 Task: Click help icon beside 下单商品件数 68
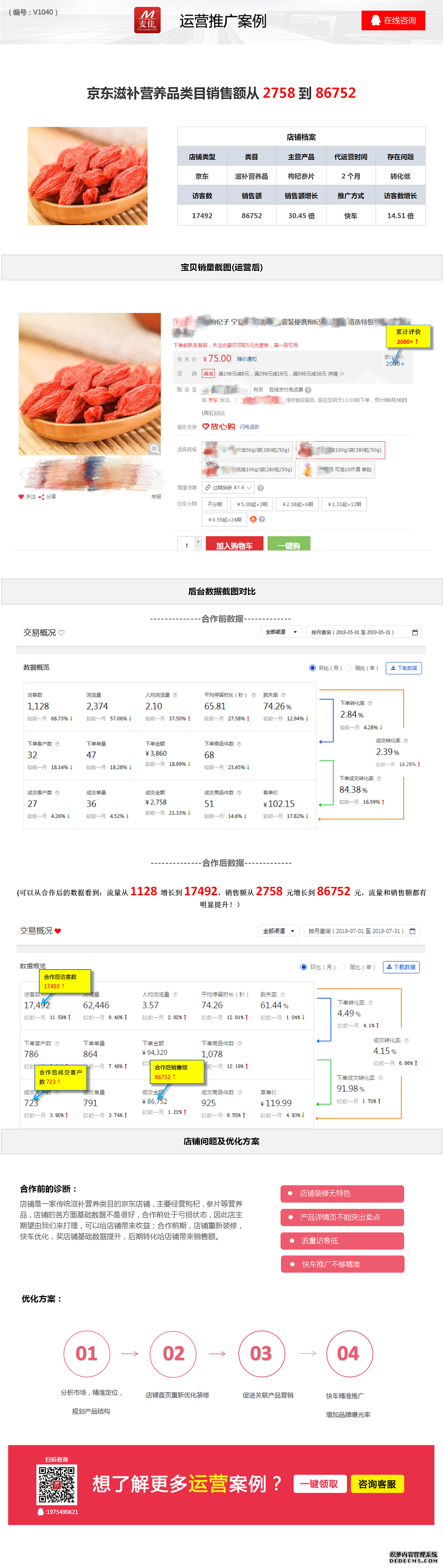pos(239,743)
